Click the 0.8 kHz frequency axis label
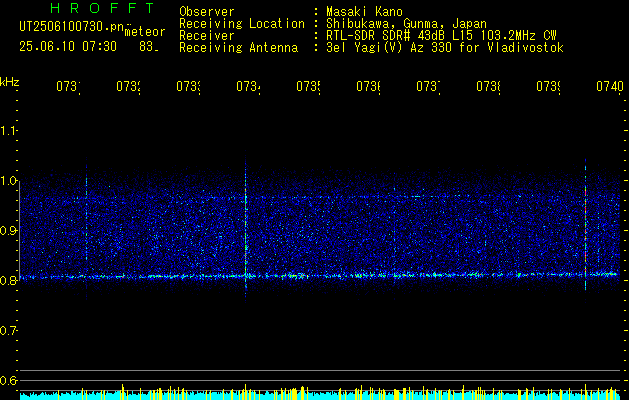Image resolution: width=629 pixels, height=400 pixels. pyautogui.click(x=8, y=280)
